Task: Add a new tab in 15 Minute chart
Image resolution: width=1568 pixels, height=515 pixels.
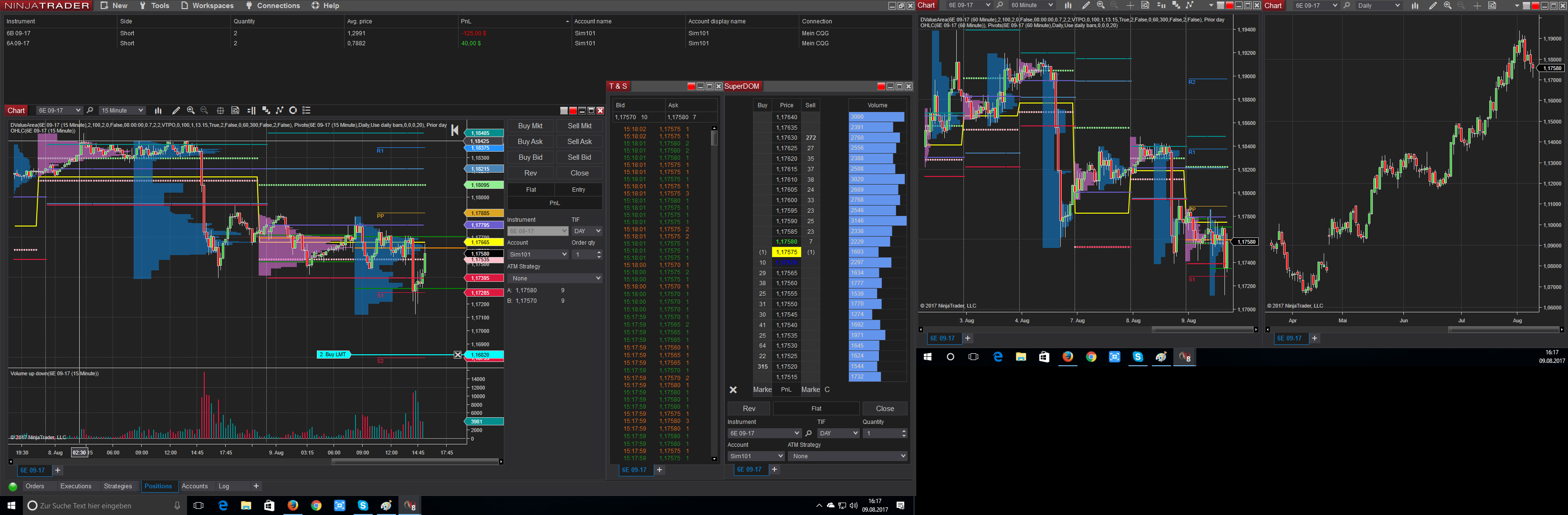Action: [58, 471]
